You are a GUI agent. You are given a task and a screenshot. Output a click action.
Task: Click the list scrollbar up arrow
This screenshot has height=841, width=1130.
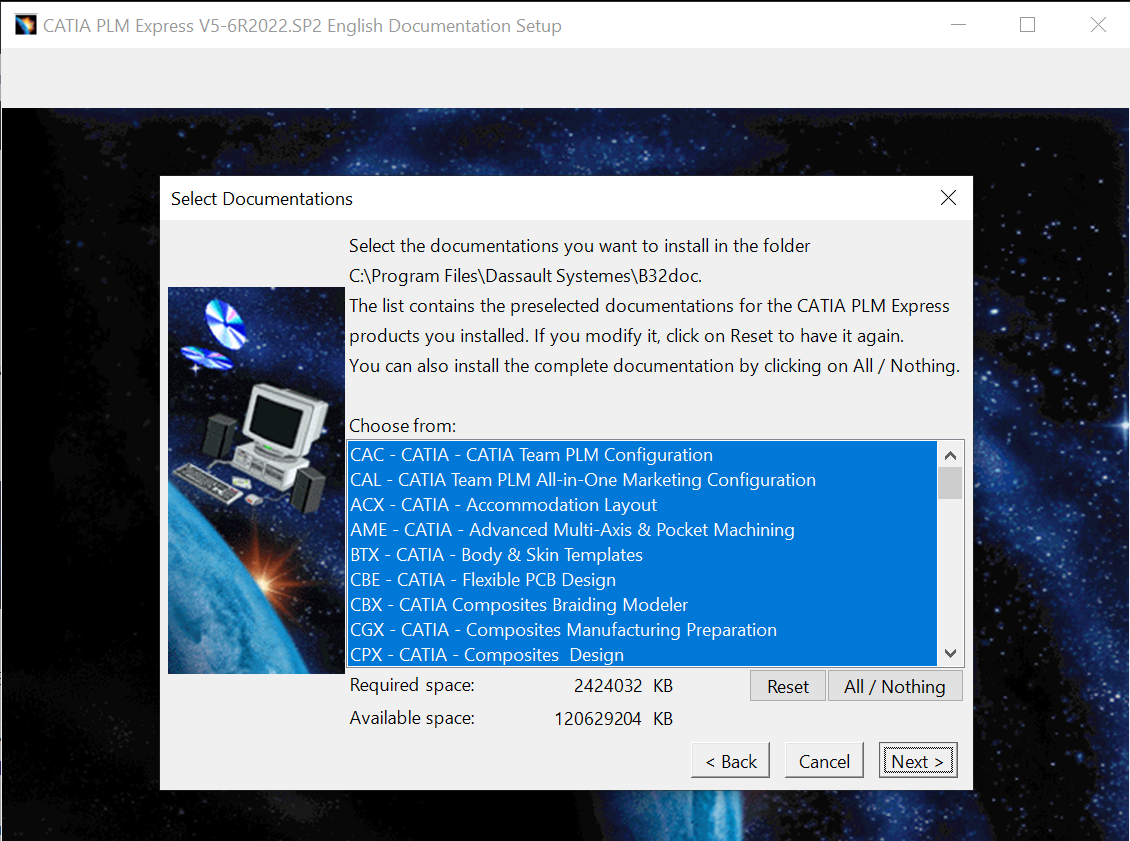950,455
